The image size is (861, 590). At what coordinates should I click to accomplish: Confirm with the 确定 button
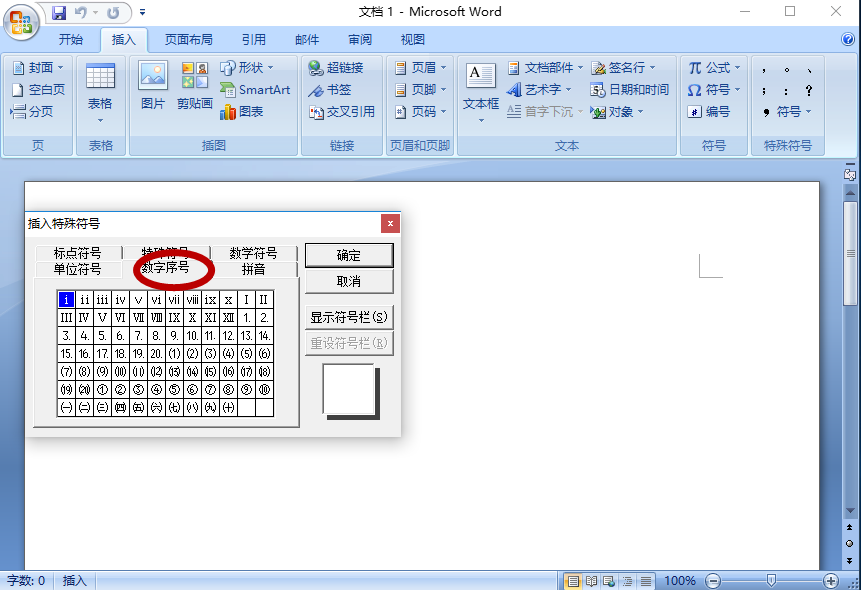coord(349,255)
